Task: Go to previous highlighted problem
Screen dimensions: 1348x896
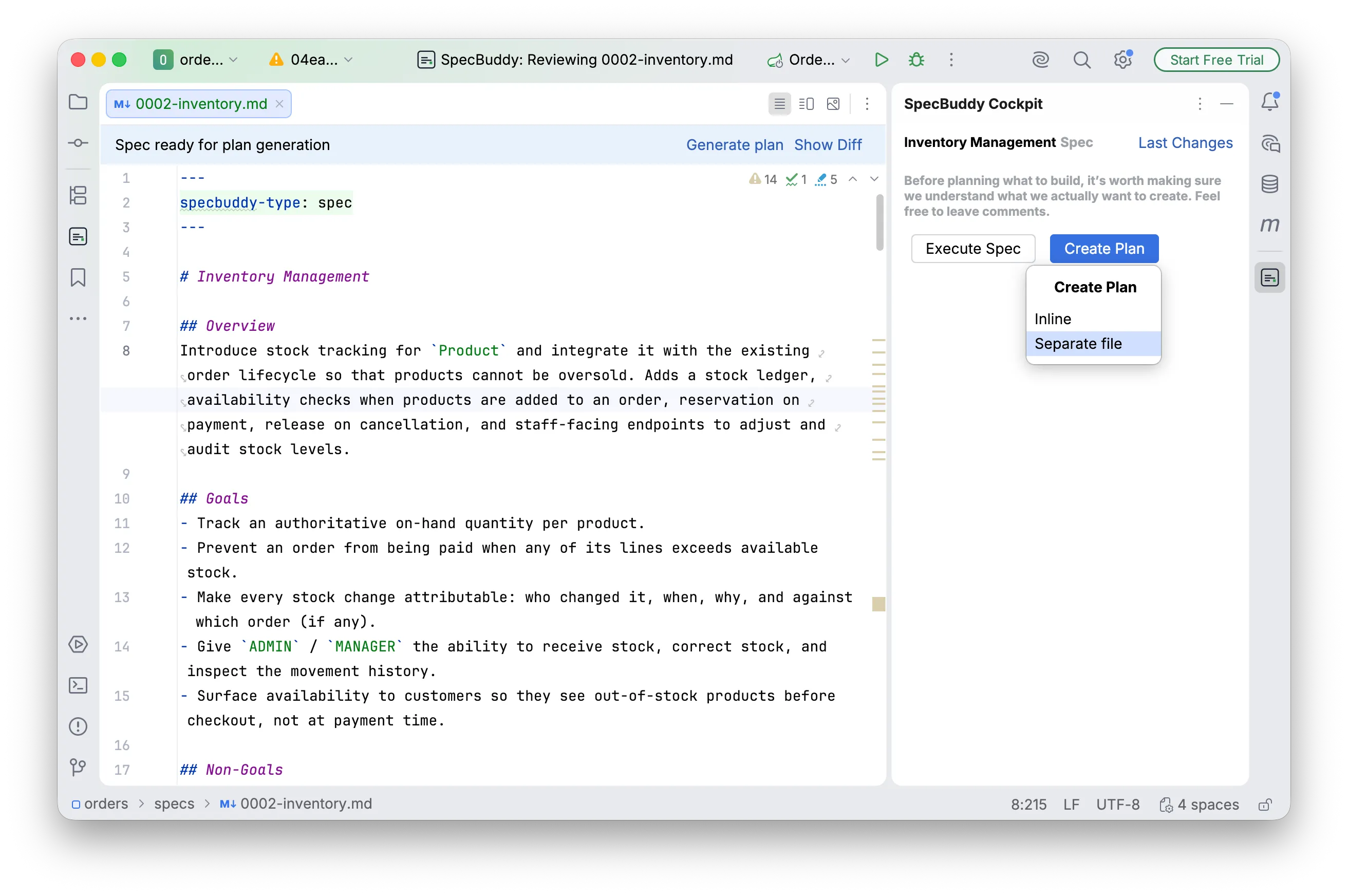Action: click(x=853, y=179)
